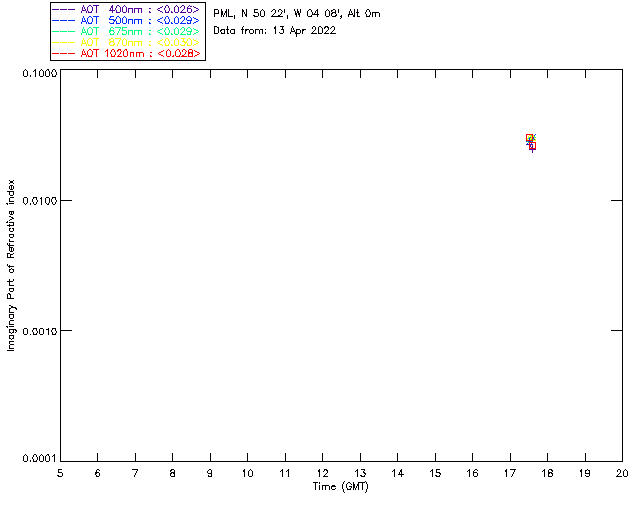The width and height of the screenshot is (640, 512).
Task: Click the Data from 13 Apr 2022 text
Action: (275, 31)
